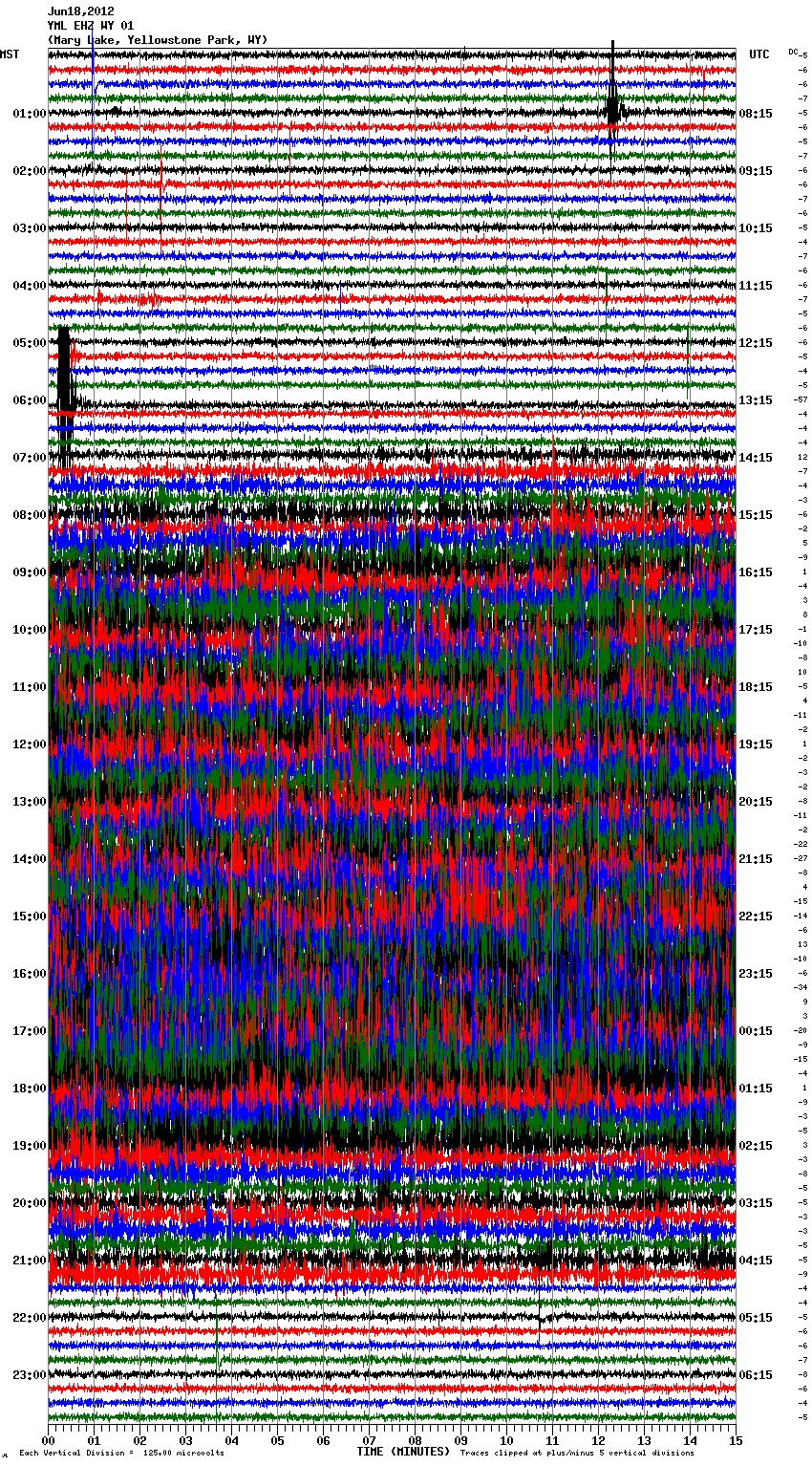Select the 19:00 MST time label
This screenshot has width=812, height=1466.
[x=30, y=1146]
